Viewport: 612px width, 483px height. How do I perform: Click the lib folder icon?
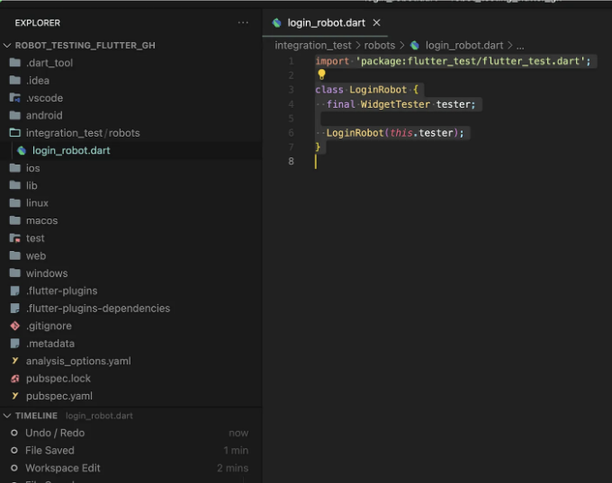pyautogui.click(x=15, y=185)
